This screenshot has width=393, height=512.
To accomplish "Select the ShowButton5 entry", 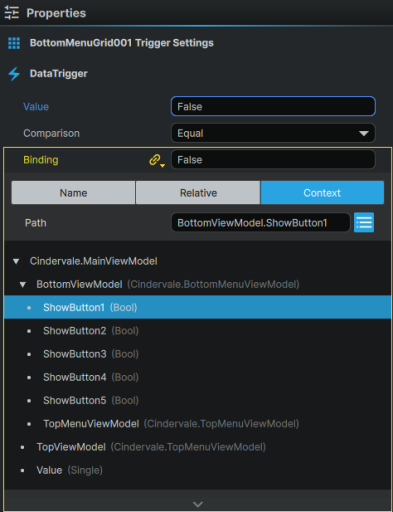I will click(197, 400).
